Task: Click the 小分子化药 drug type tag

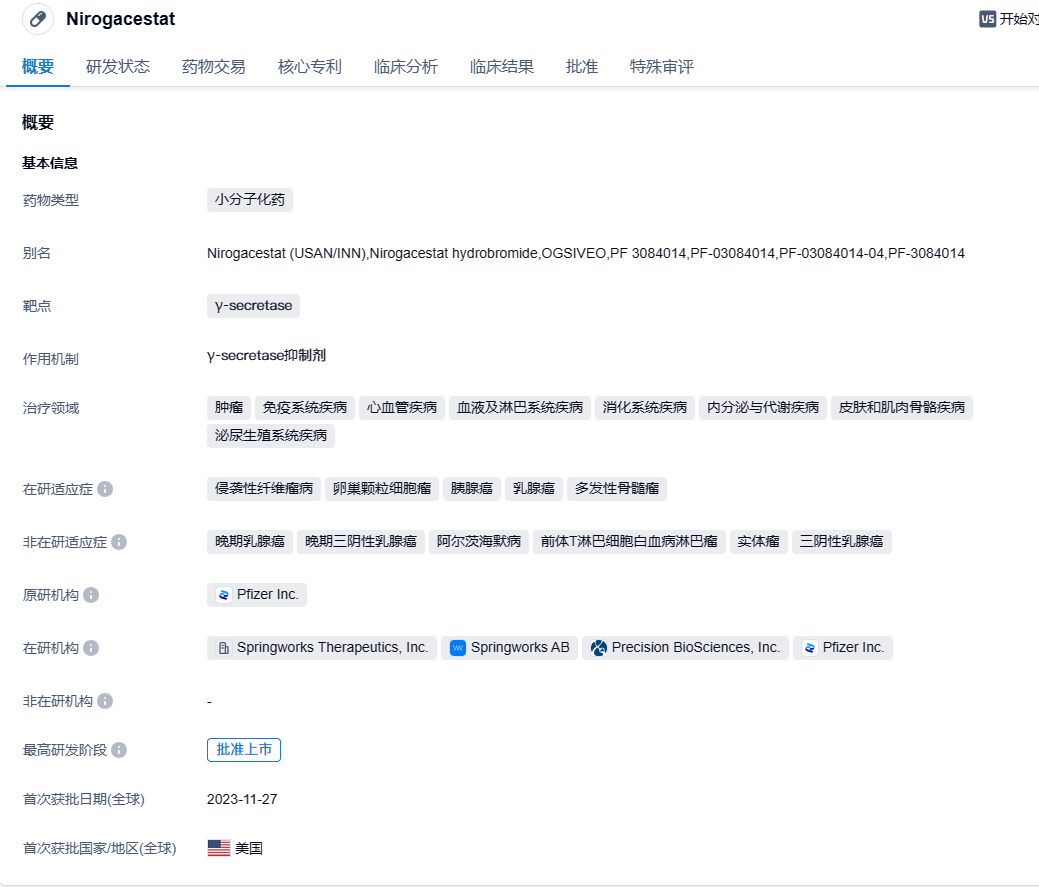Action: click(x=250, y=200)
